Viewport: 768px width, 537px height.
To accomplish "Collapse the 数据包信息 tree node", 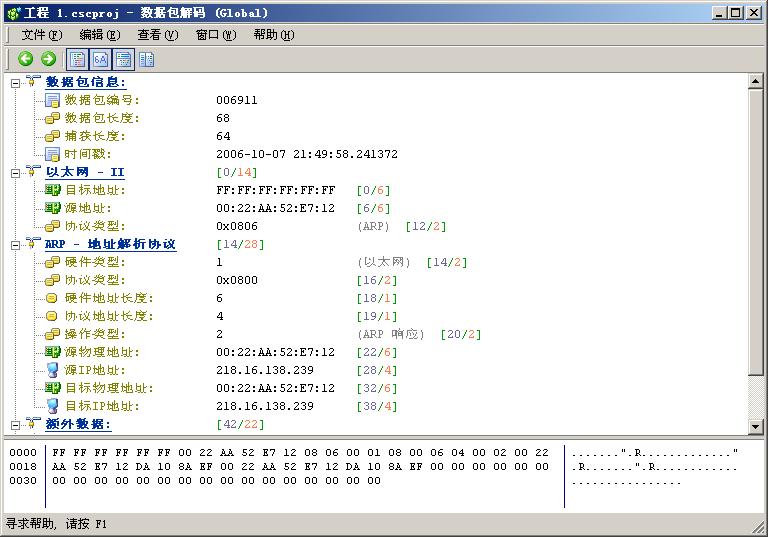I will [16, 83].
